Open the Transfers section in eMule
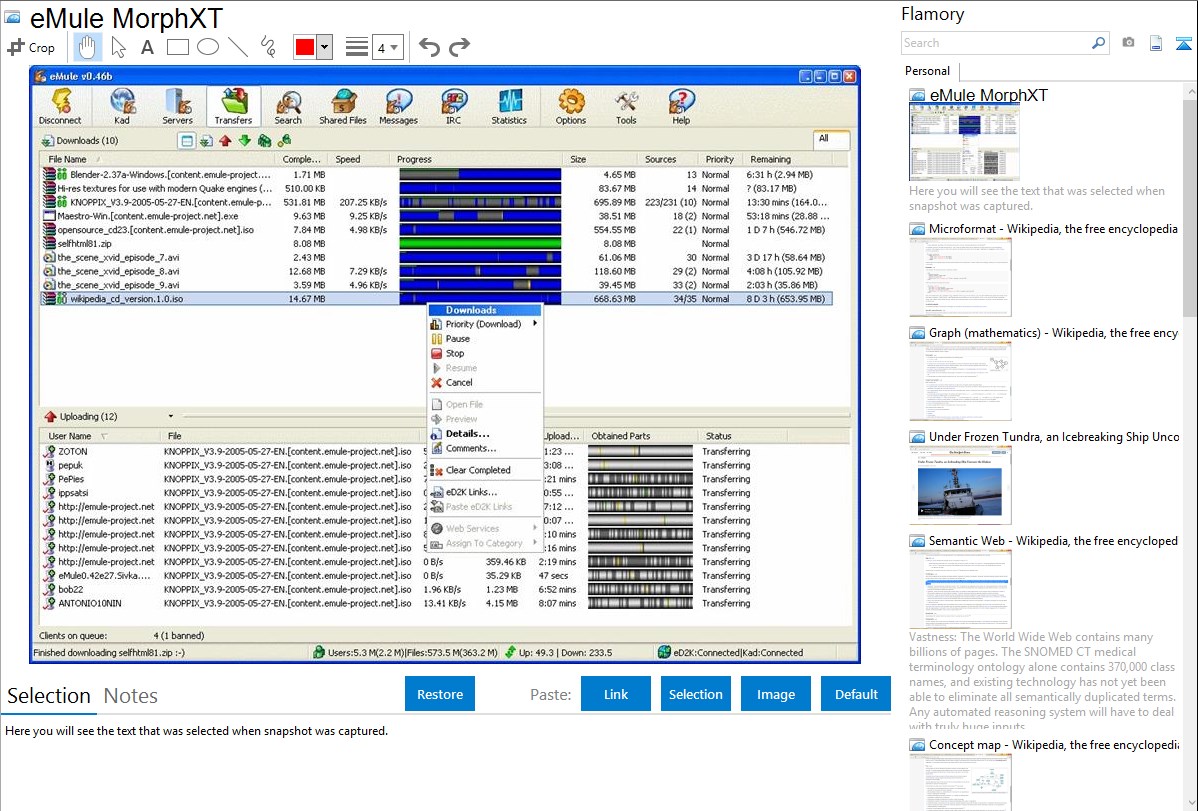Screen dimensions: 1198x811 [233, 106]
